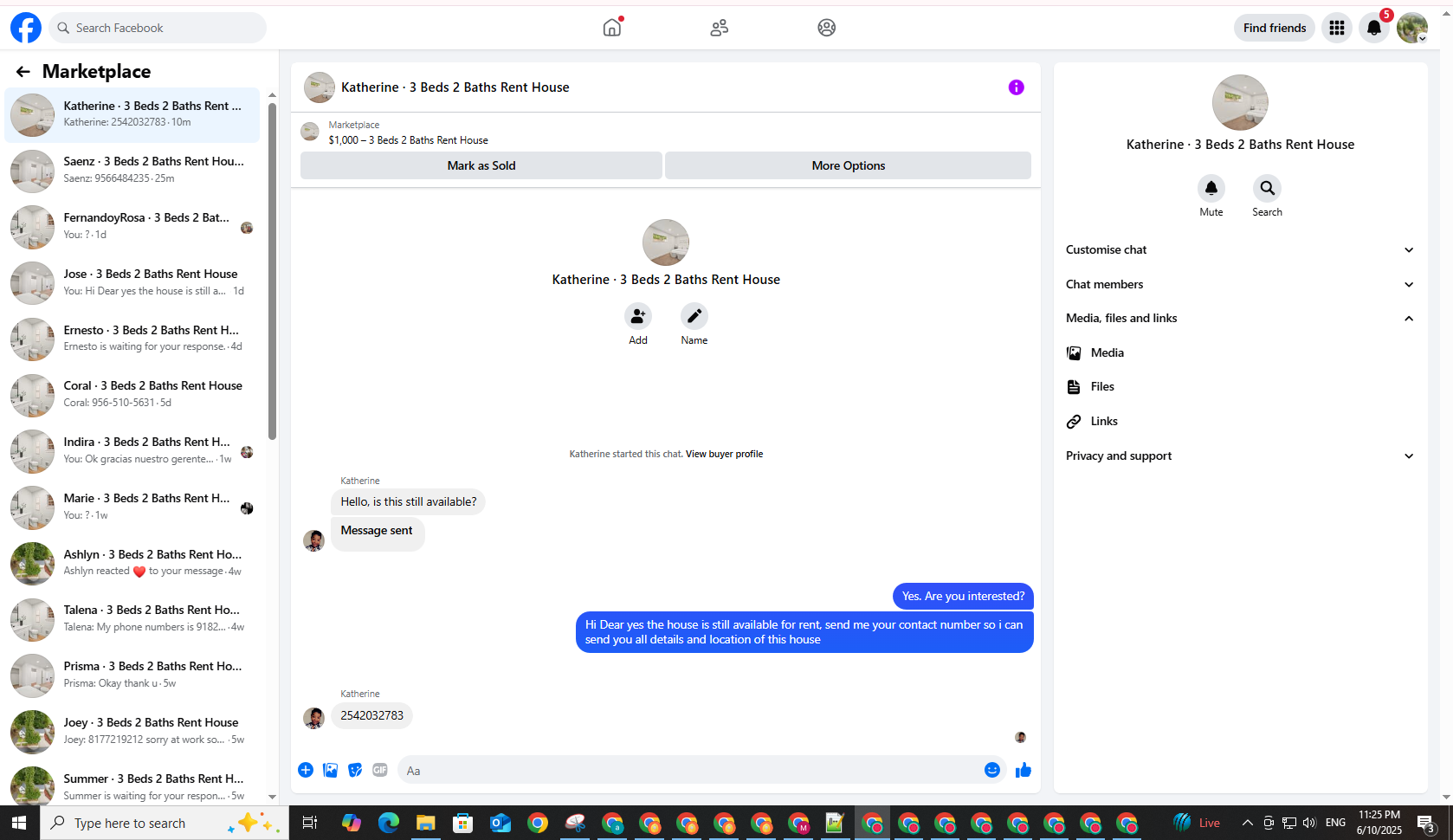Click the Add people icon
1453x840 pixels.
coord(638,316)
